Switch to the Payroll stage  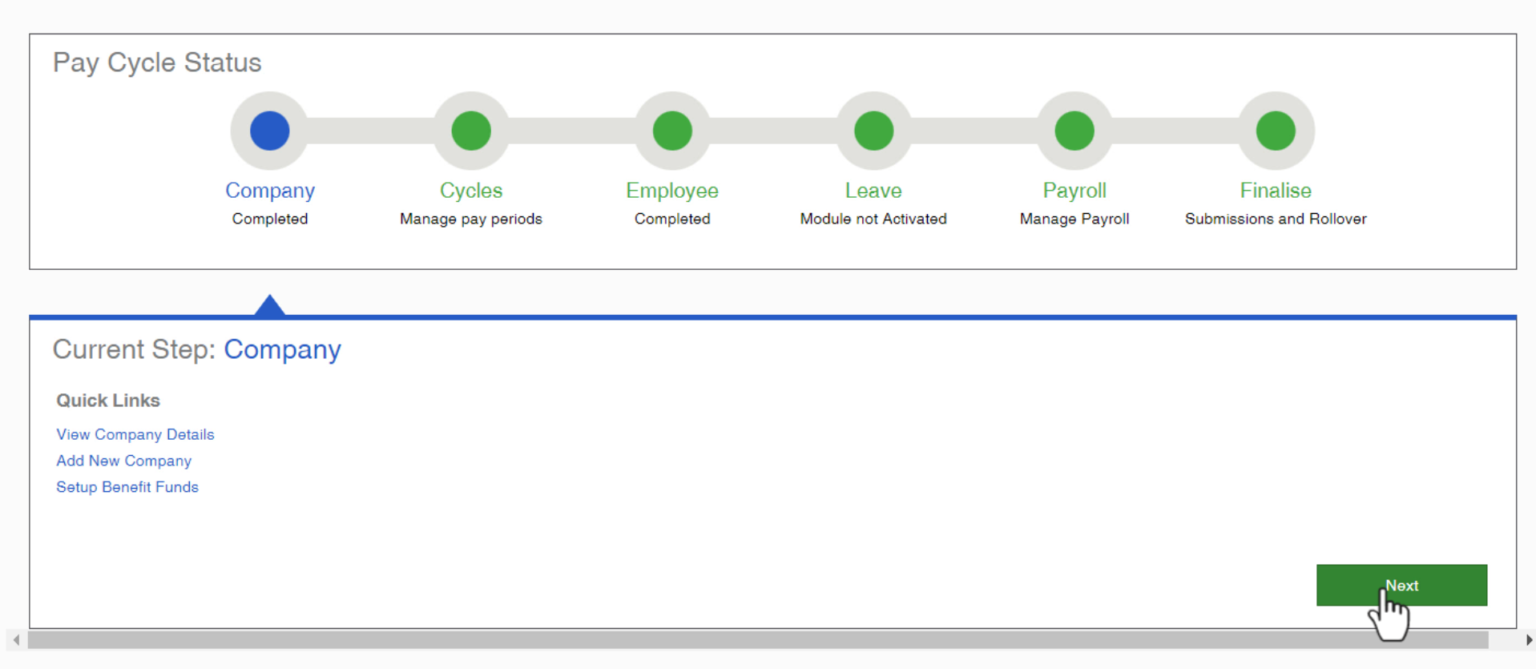coord(1073,190)
